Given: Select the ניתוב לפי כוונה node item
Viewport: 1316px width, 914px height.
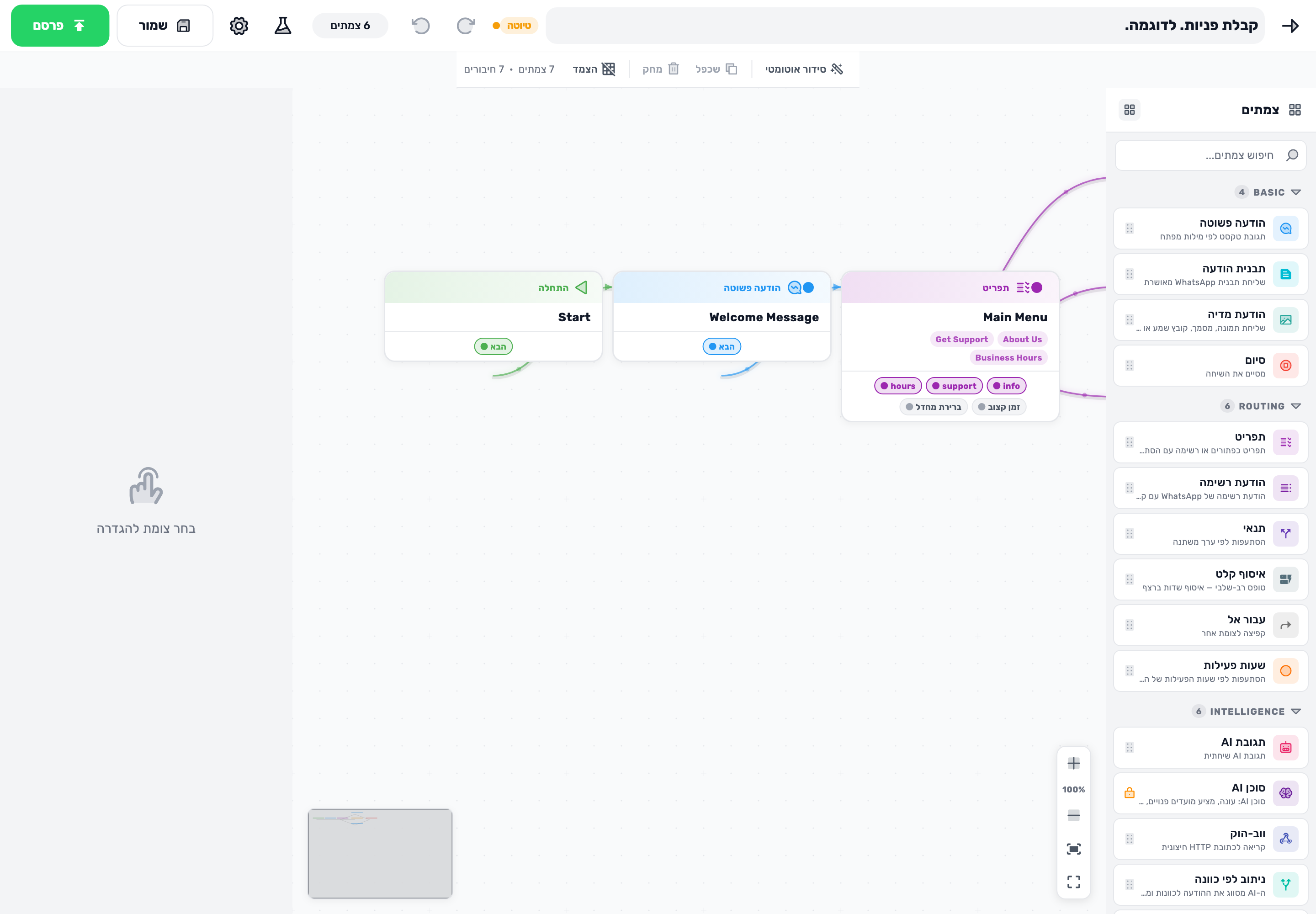Looking at the screenshot, I should coord(1210,885).
